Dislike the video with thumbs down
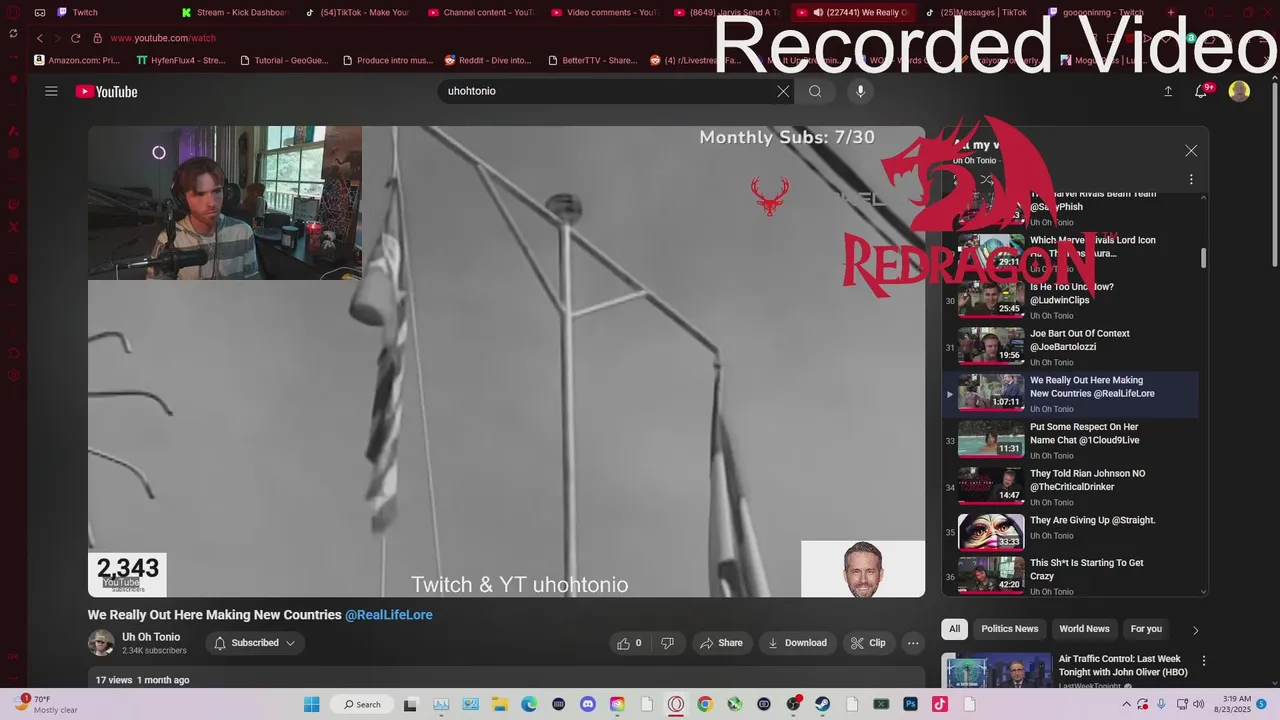Screen dimensions: 1280x720 click(x=668, y=643)
